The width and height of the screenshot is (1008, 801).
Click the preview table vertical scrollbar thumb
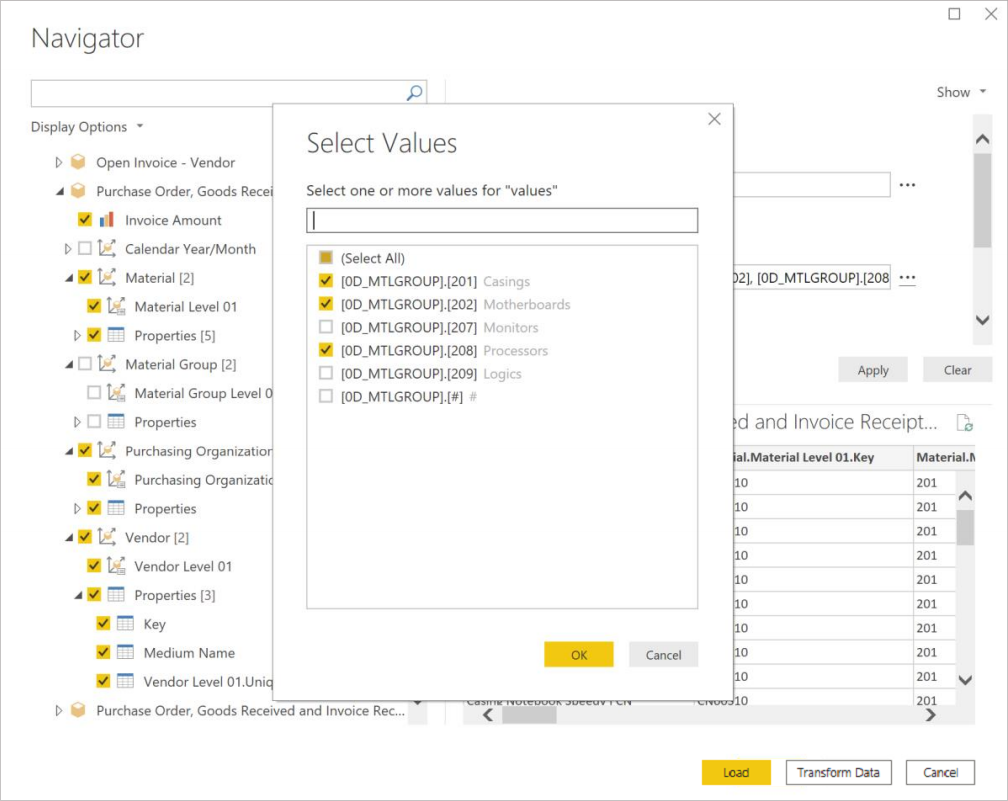pyautogui.click(x=965, y=527)
